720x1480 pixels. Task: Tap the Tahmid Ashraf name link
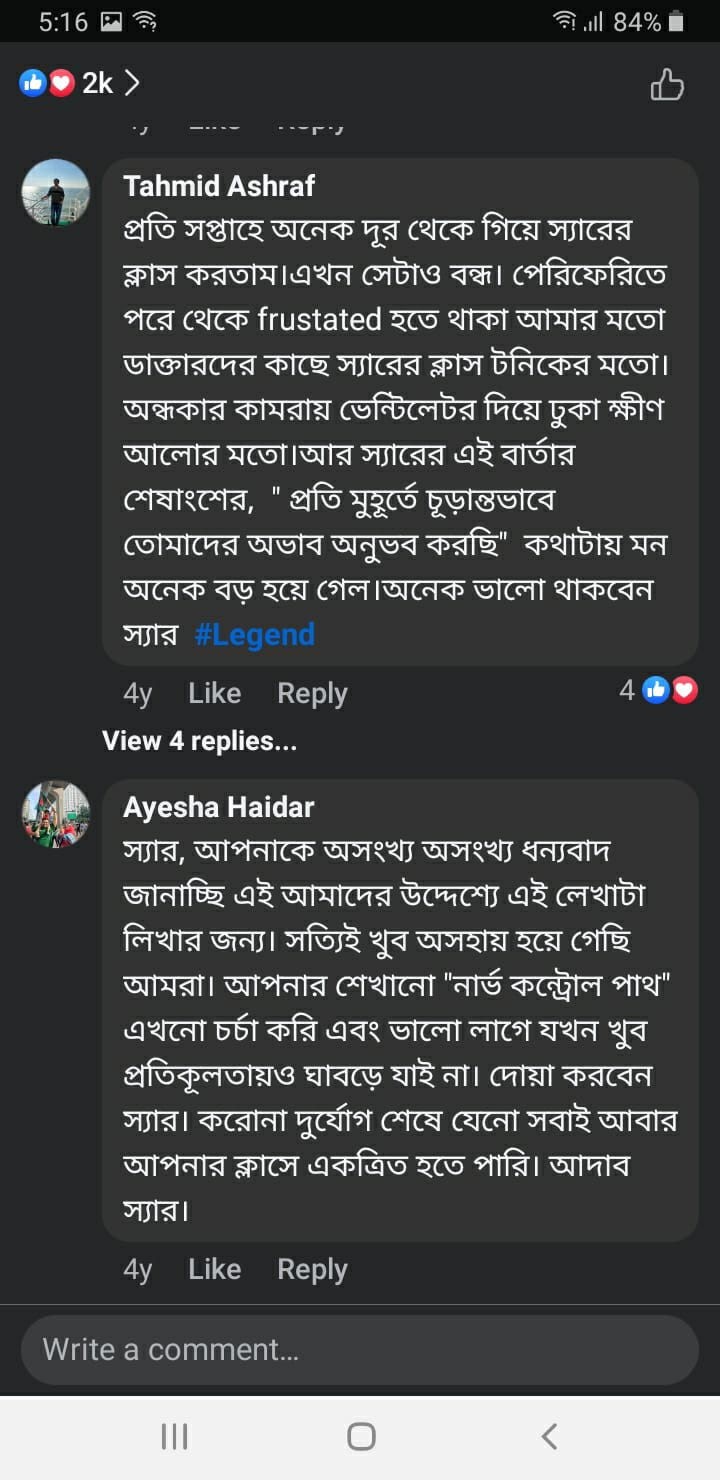[219, 186]
